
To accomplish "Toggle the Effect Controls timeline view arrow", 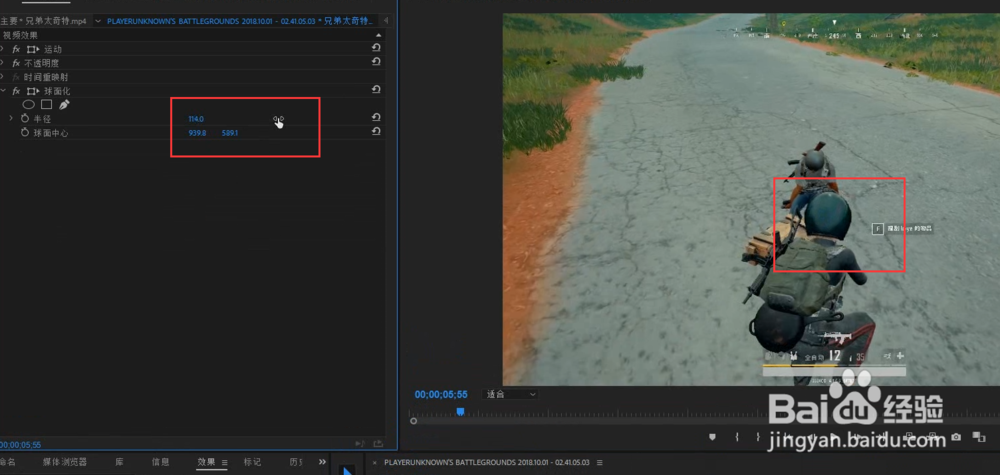I will 386,21.
